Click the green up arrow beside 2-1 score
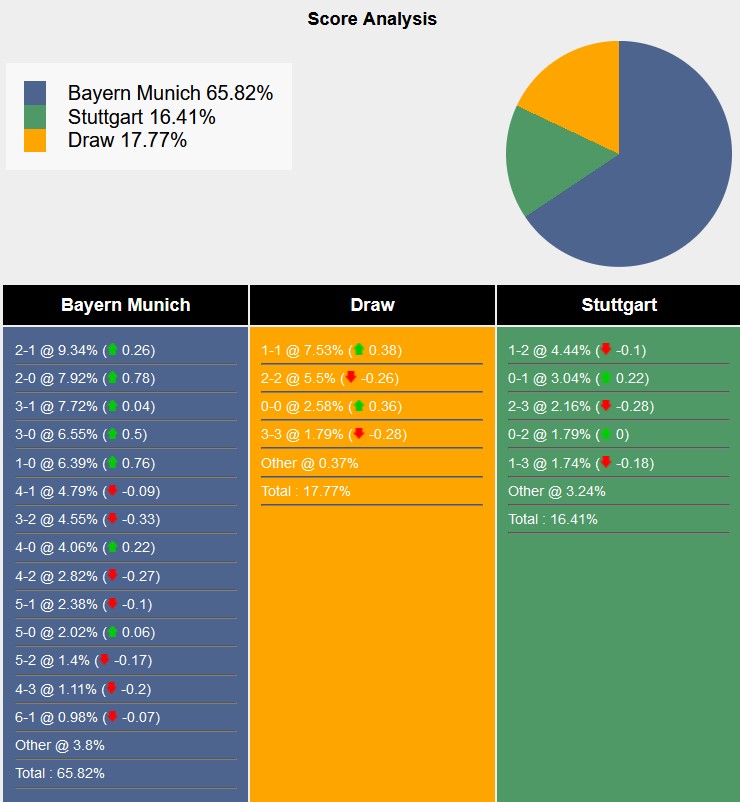Image resolution: width=740 pixels, height=802 pixels. (112, 350)
